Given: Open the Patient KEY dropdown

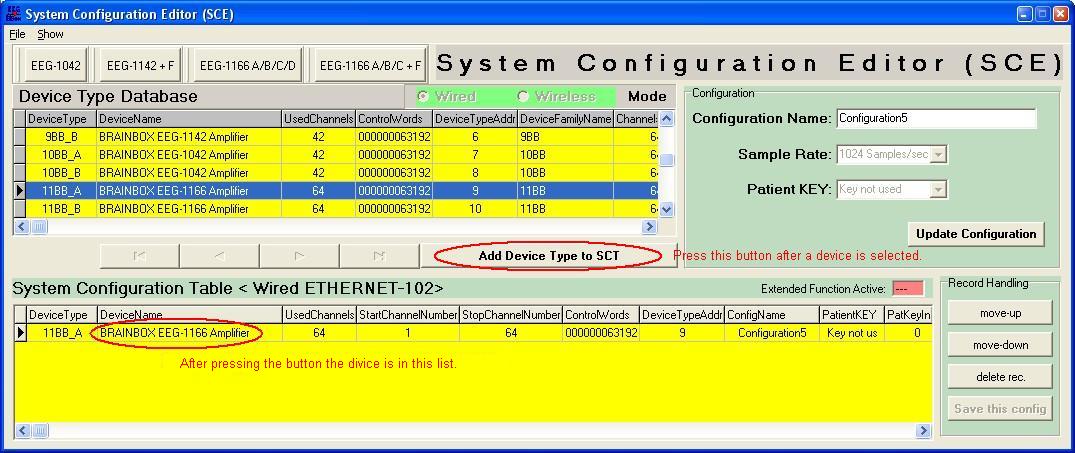Looking at the screenshot, I should pos(939,190).
